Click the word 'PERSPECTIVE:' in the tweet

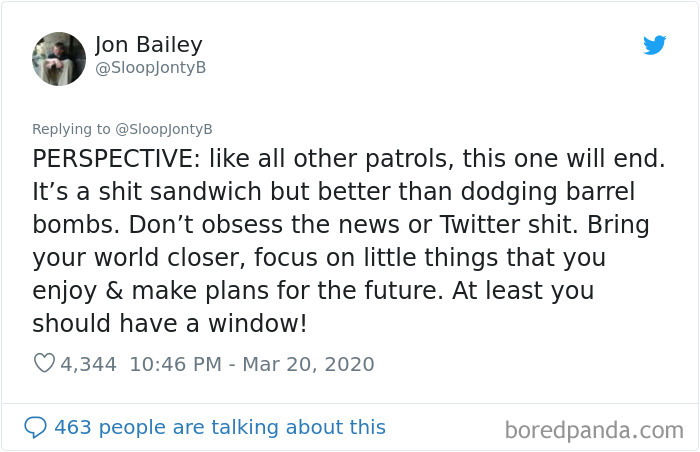117,159
